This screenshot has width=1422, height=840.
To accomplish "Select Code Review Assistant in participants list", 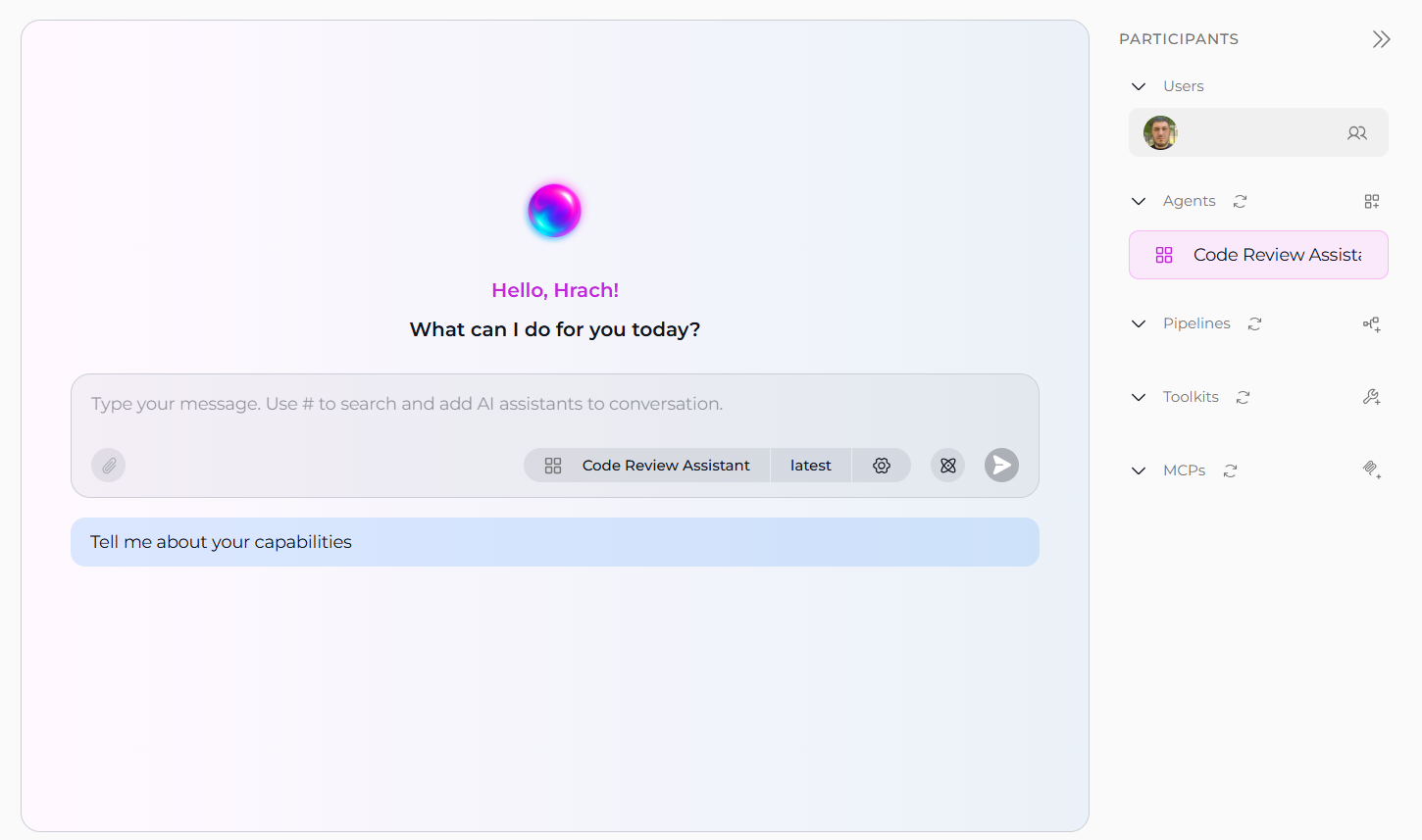I will 1258,255.
